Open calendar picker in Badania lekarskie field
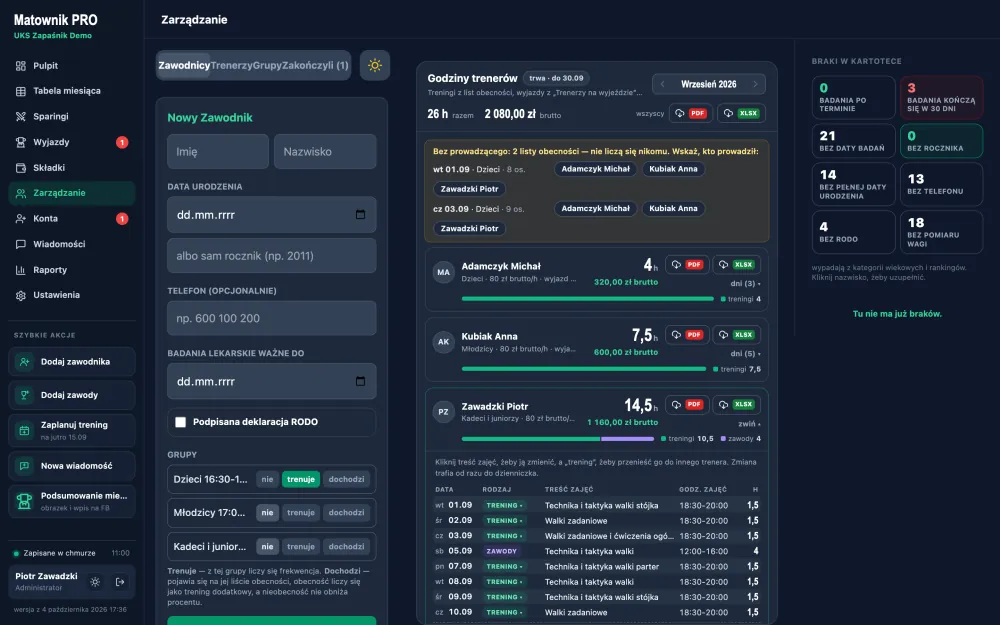 click(360, 381)
